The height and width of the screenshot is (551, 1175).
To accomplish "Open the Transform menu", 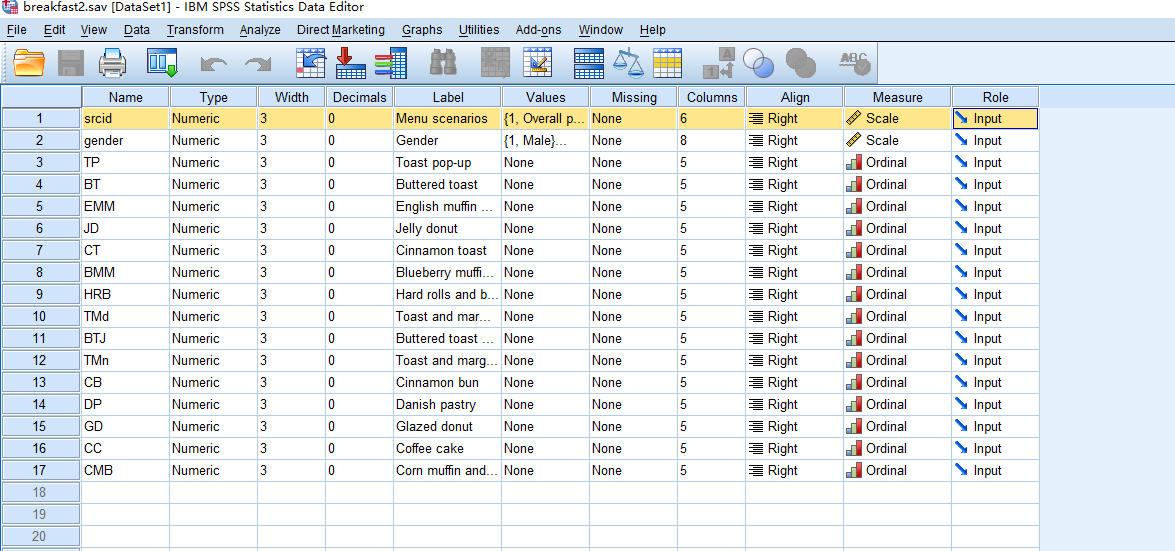I will (x=195, y=30).
